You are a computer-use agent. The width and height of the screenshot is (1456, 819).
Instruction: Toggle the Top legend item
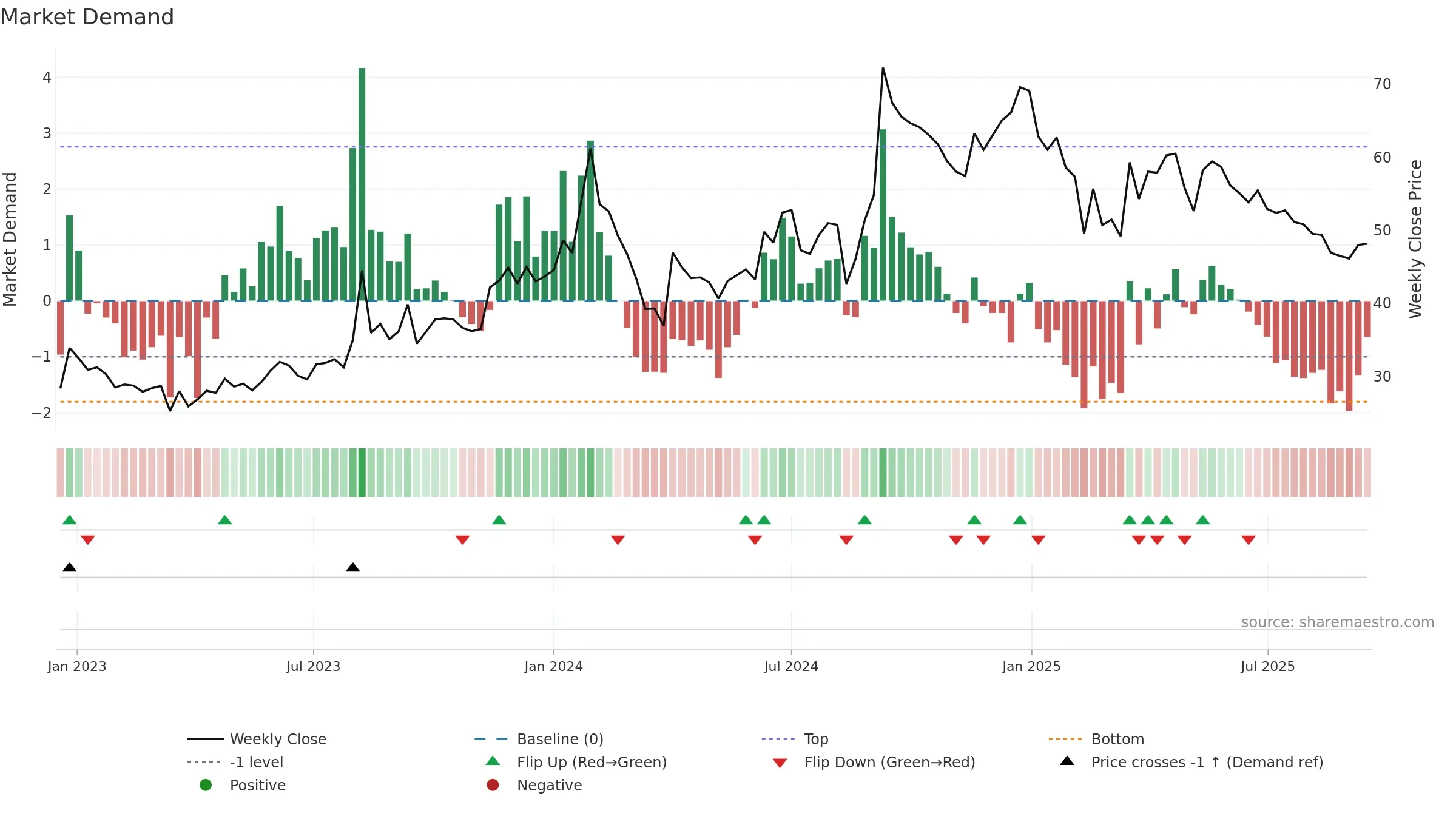[x=795, y=739]
